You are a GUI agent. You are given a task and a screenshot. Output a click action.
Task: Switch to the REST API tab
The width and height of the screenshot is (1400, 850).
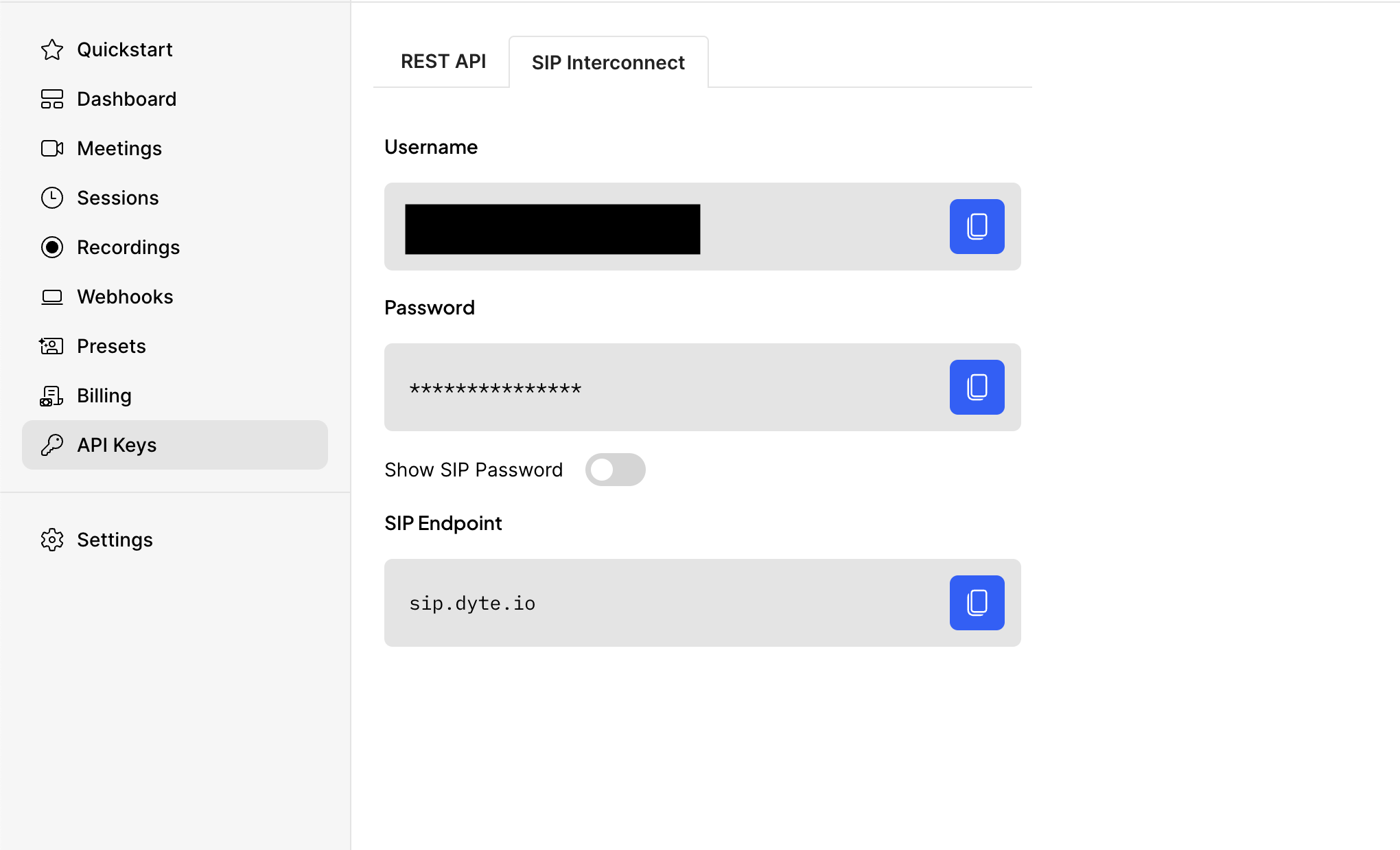coord(443,61)
